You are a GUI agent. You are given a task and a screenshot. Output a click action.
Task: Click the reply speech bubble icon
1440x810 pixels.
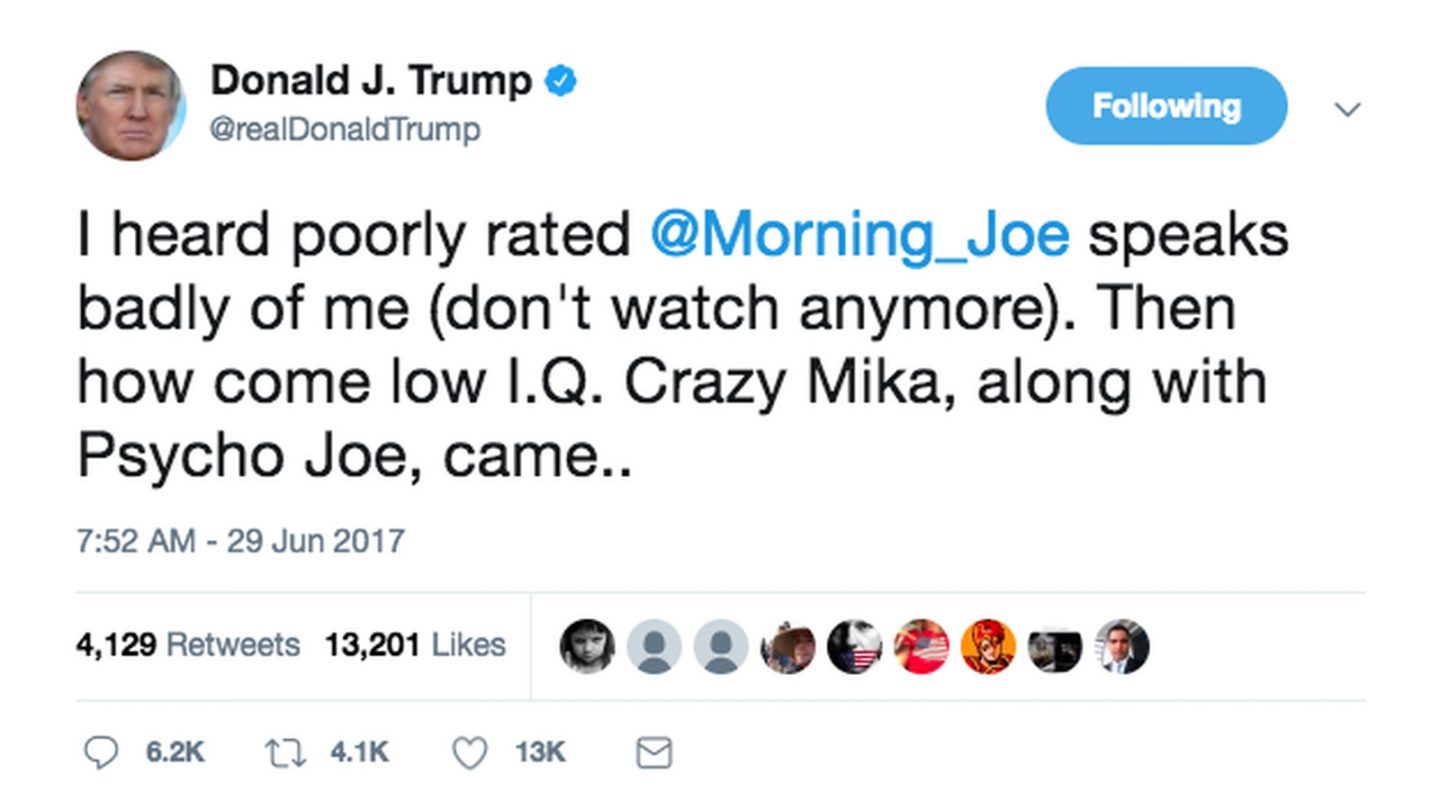click(100, 752)
